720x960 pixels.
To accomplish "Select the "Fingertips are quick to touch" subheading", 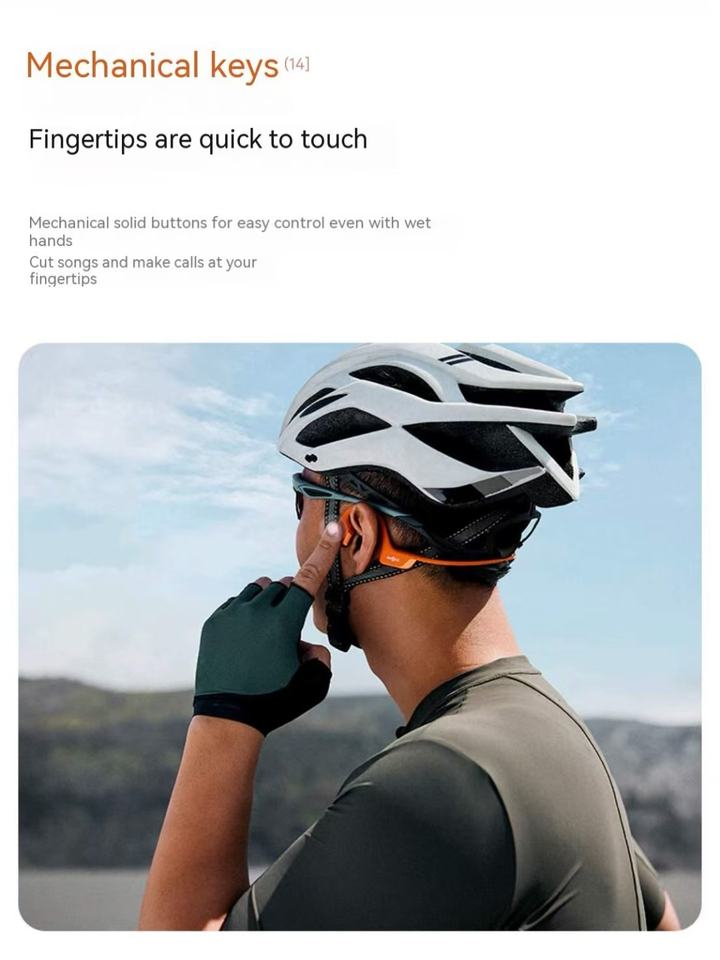I will pyautogui.click(x=198, y=140).
